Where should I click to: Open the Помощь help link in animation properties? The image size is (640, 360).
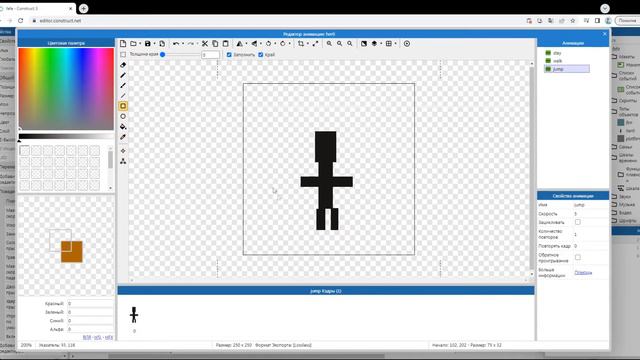[583, 272]
